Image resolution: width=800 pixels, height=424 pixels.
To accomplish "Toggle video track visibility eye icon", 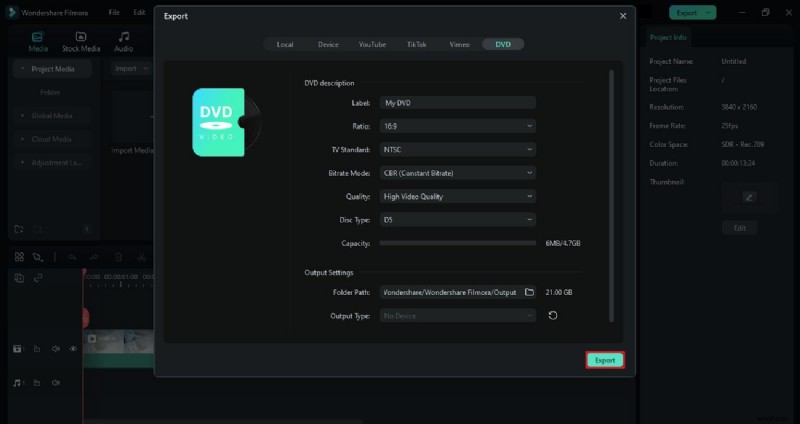I will 73,349.
